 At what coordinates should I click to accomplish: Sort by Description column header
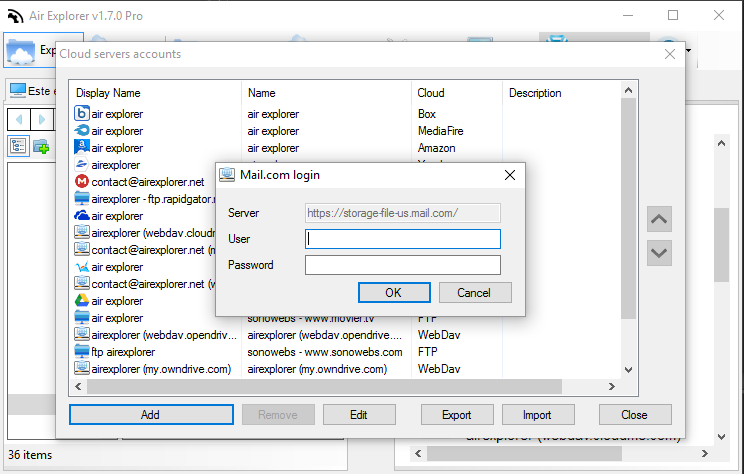[x=561, y=93]
